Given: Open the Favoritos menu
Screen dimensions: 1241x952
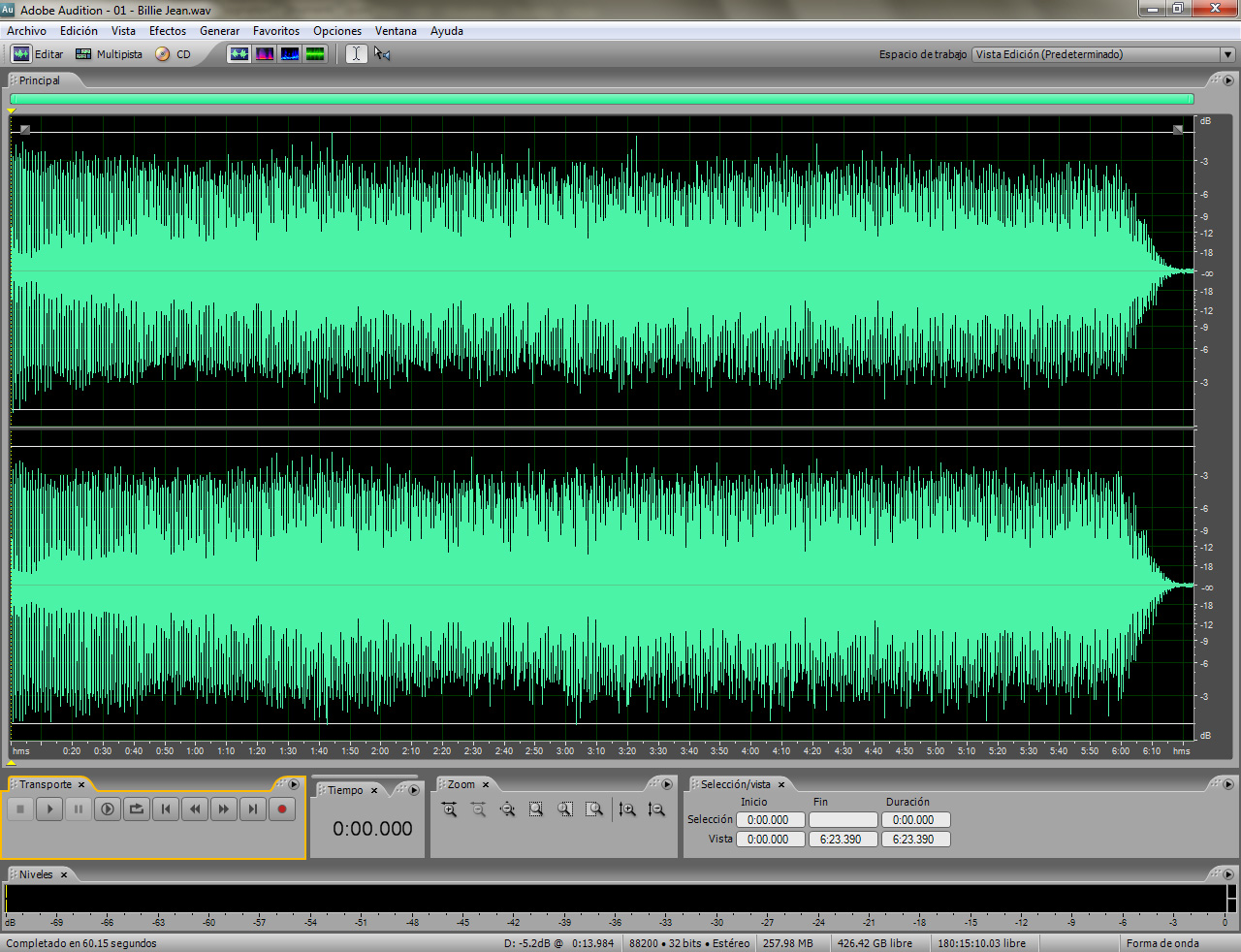Looking at the screenshot, I should pyautogui.click(x=276, y=31).
